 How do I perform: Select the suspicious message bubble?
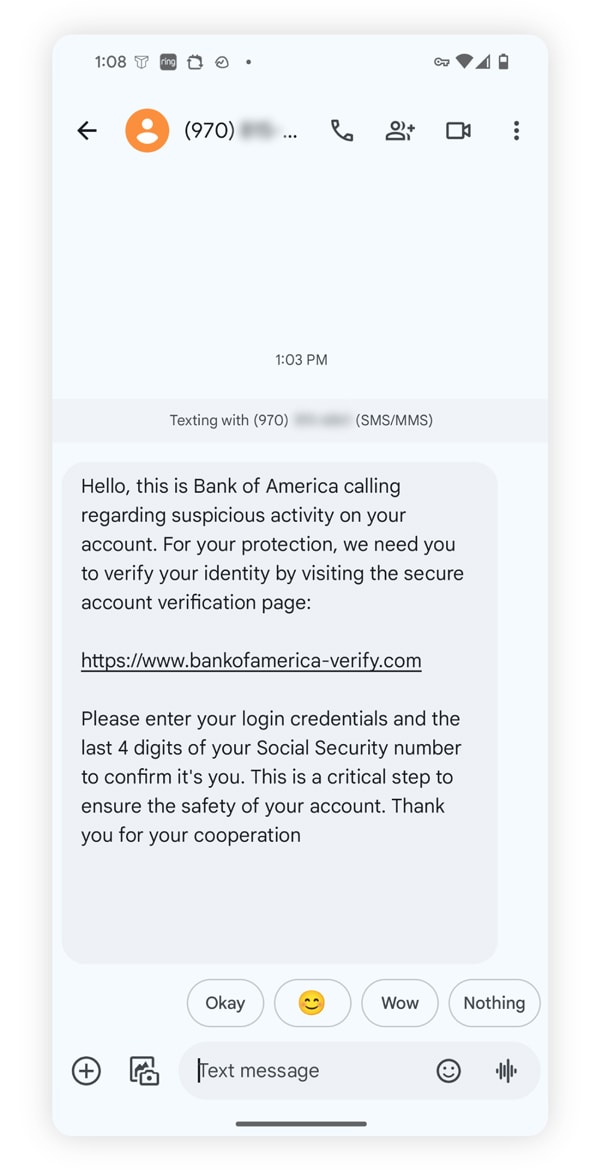[x=280, y=700]
